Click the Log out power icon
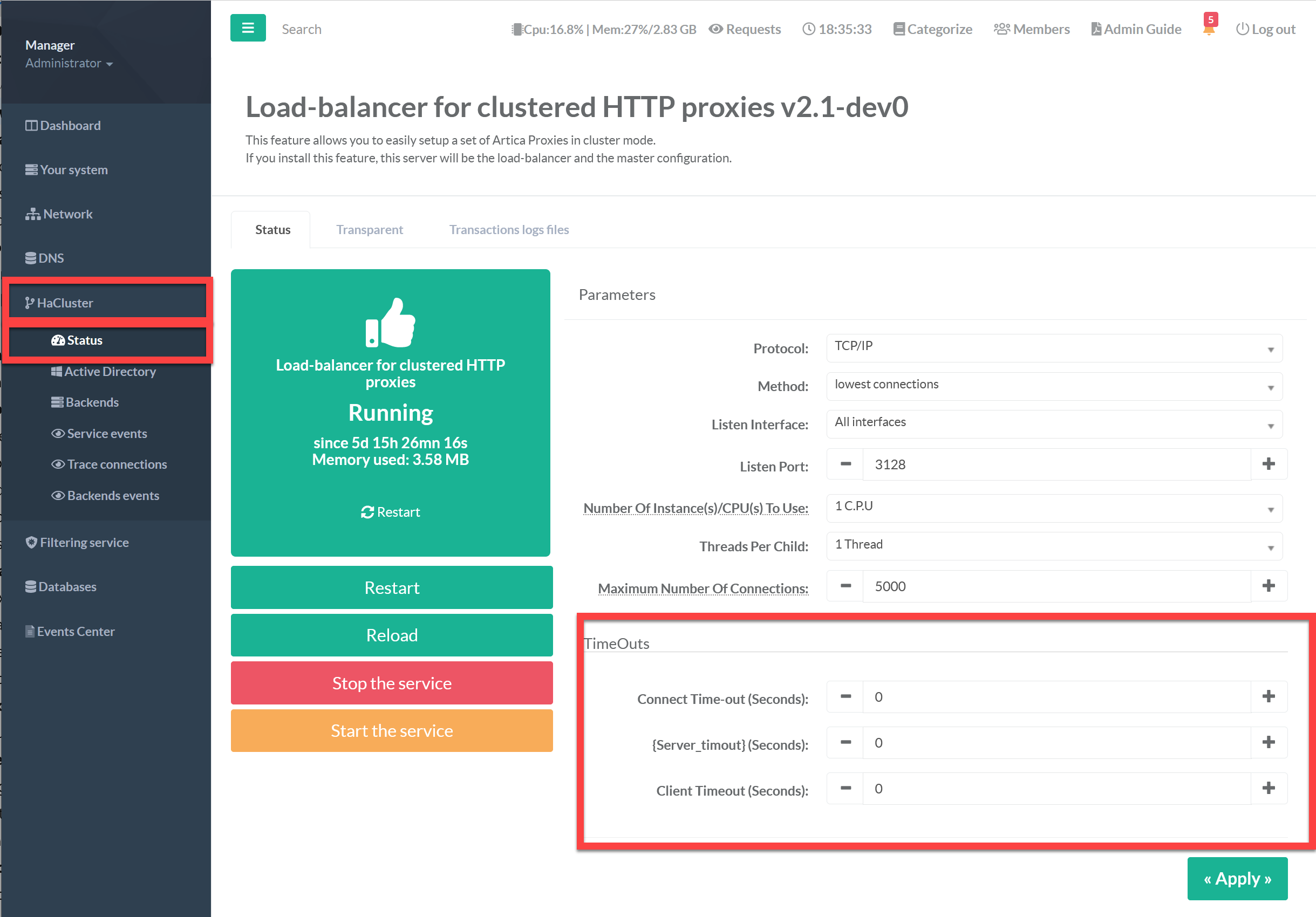The width and height of the screenshot is (1316, 917). (x=1242, y=29)
